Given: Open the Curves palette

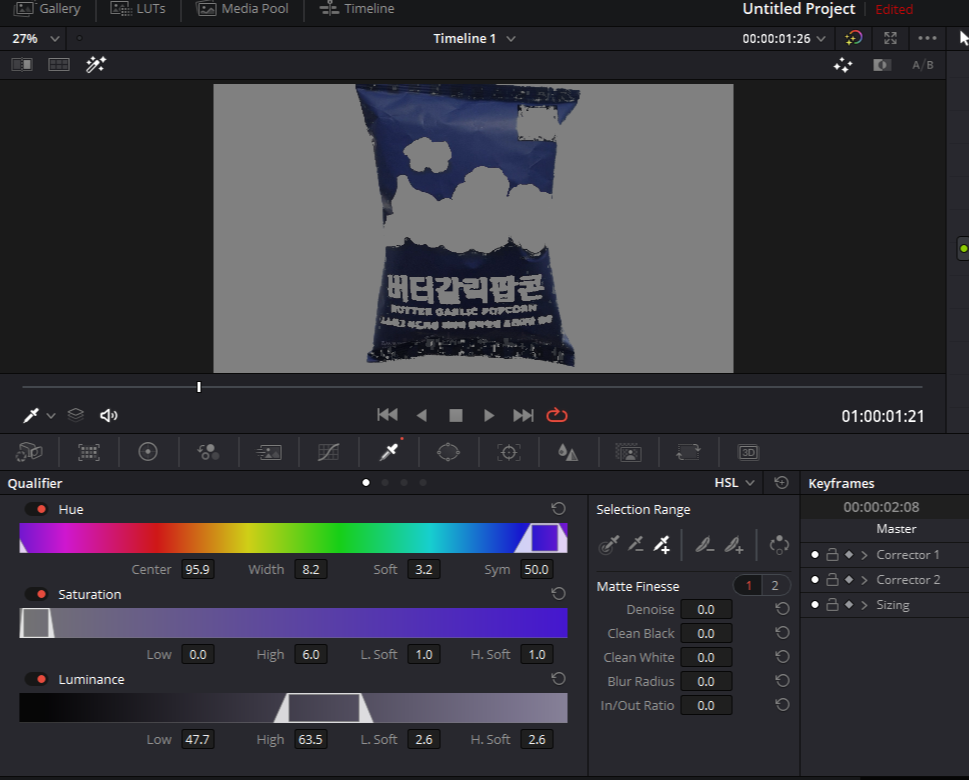Looking at the screenshot, I should coord(328,452).
